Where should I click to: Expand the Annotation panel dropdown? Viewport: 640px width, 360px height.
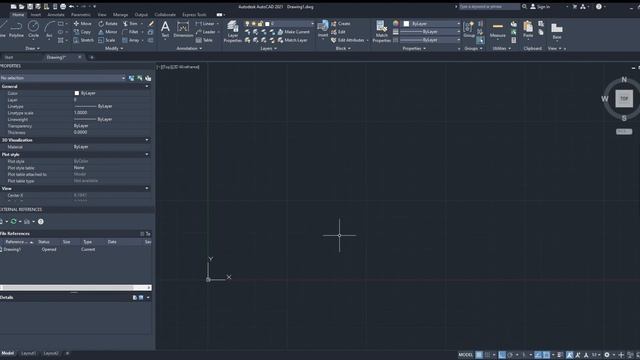pyautogui.click(x=189, y=48)
